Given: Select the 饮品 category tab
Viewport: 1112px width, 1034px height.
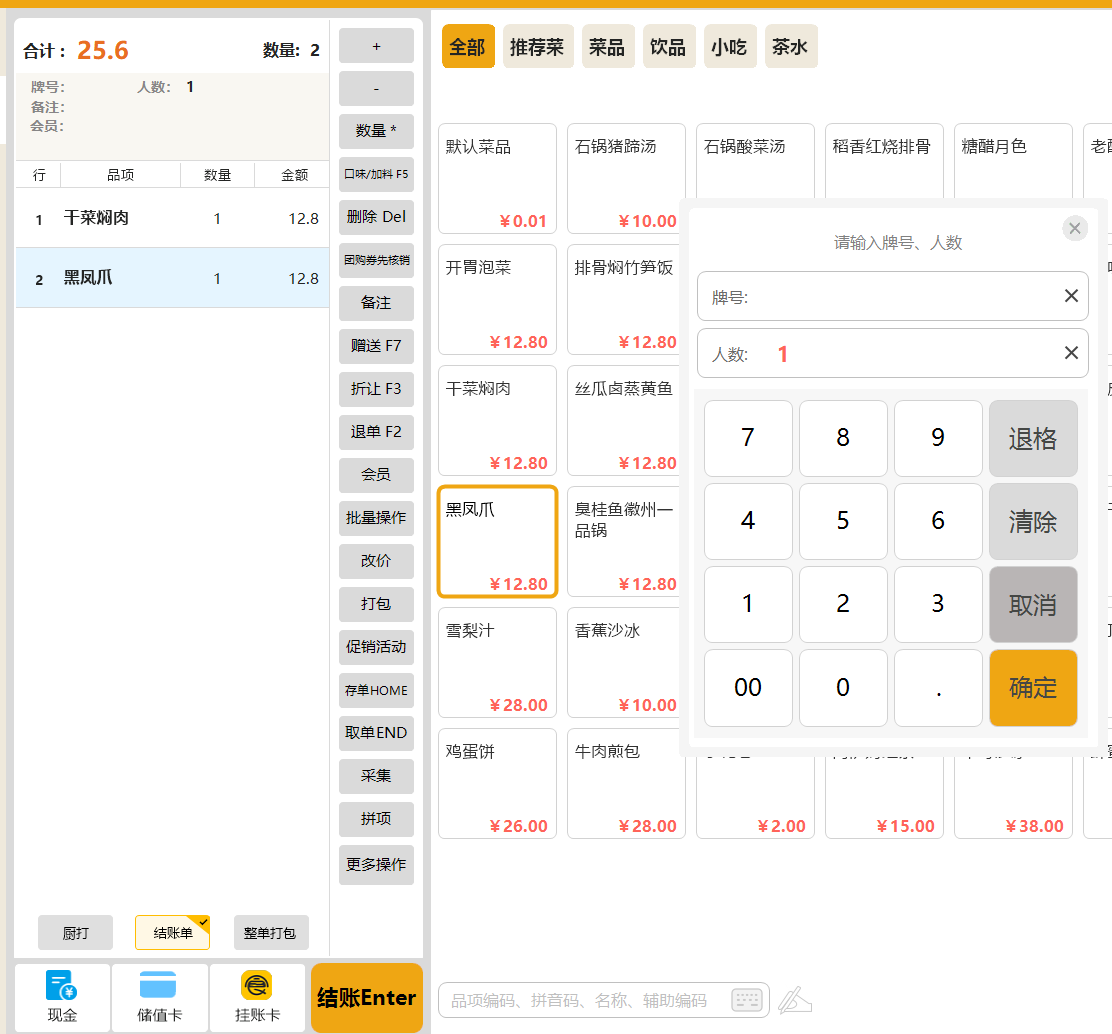Looking at the screenshot, I should click(669, 47).
